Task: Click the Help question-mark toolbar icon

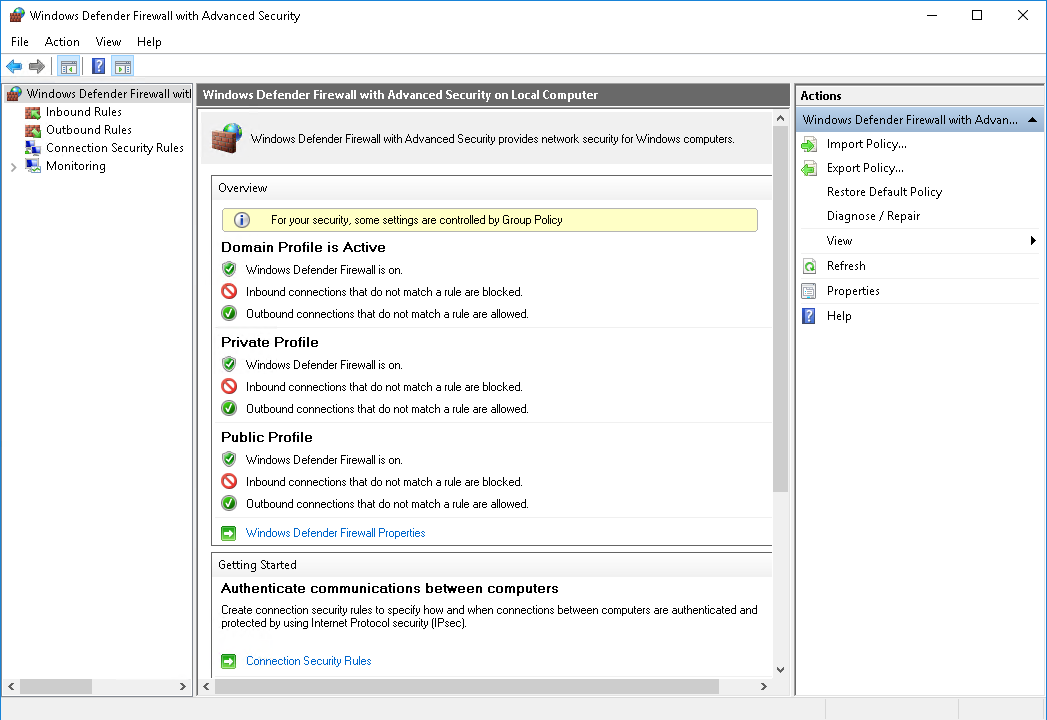Action: tap(96, 66)
